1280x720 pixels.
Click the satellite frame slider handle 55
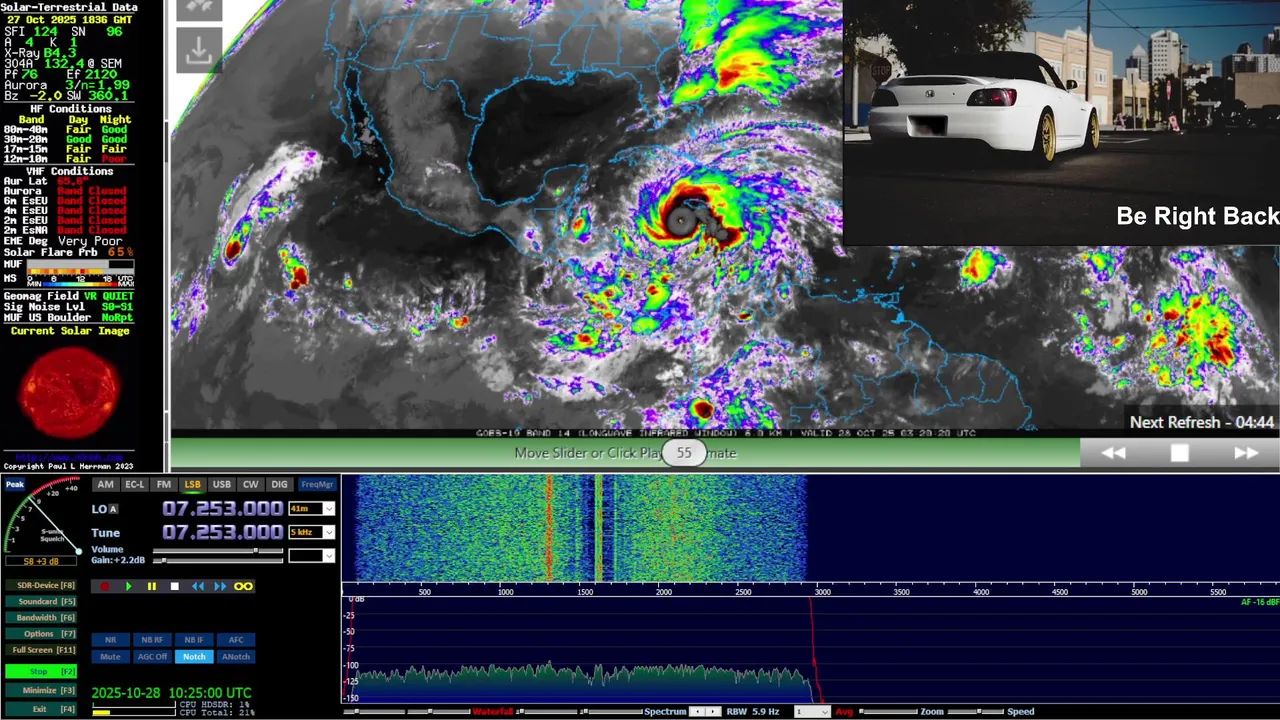click(x=684, y=453)
